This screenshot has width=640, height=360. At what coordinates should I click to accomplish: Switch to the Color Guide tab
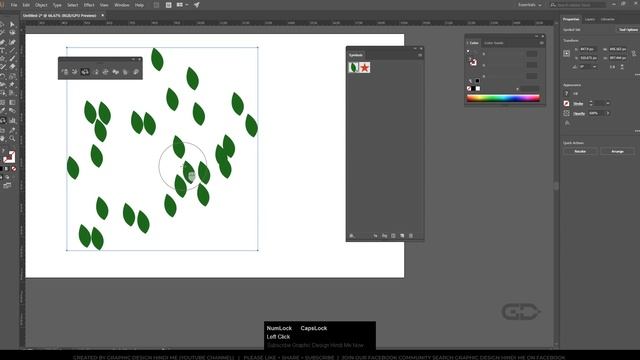coord(493,43)
